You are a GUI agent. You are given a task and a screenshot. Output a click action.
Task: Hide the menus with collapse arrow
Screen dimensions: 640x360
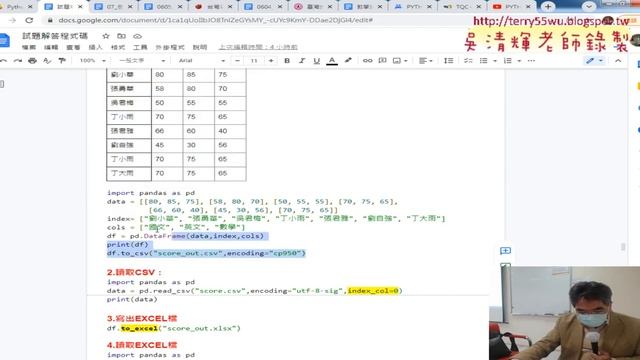point(618,61)
